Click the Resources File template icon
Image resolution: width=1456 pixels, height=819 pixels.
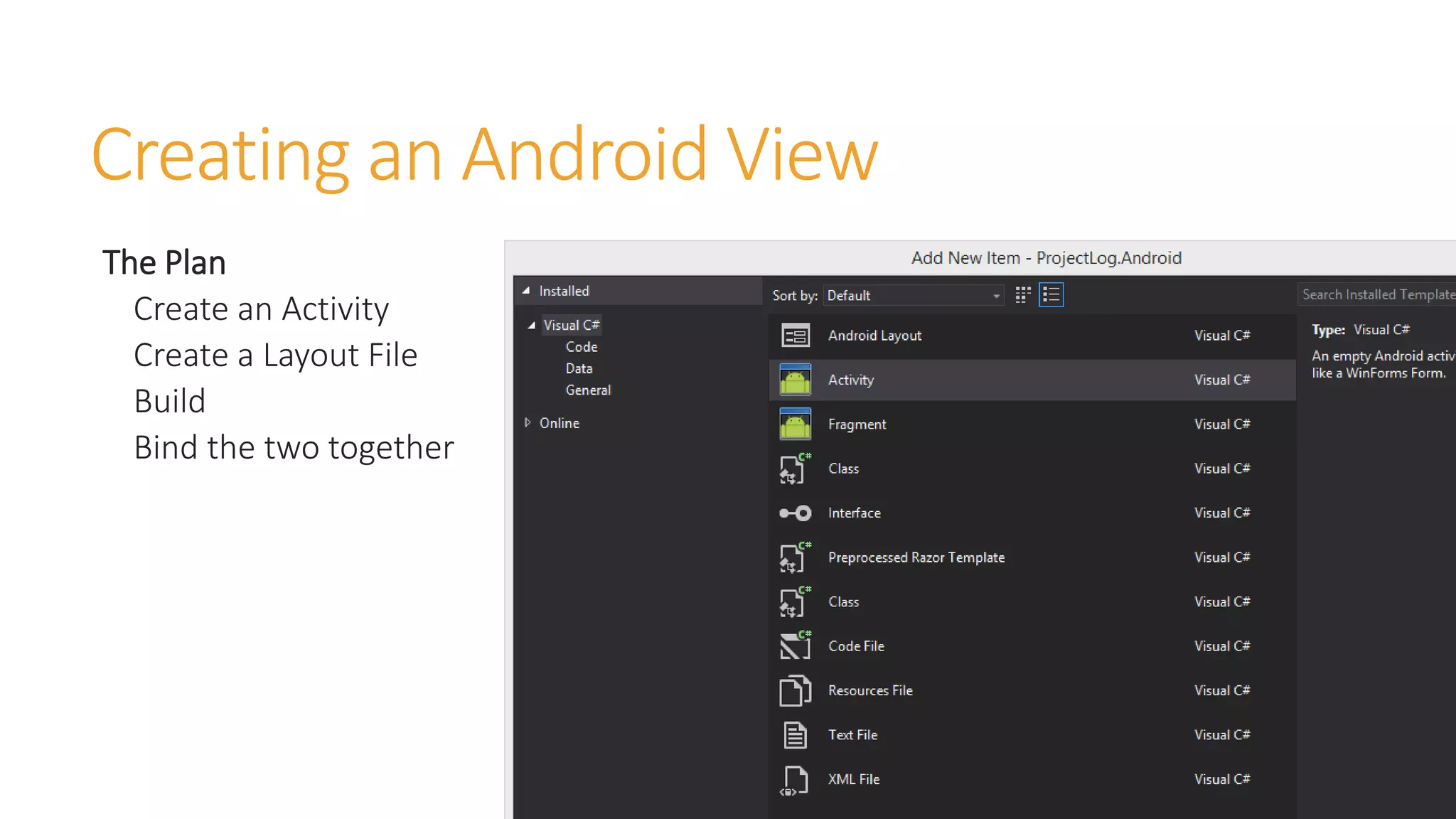[795, 690]
